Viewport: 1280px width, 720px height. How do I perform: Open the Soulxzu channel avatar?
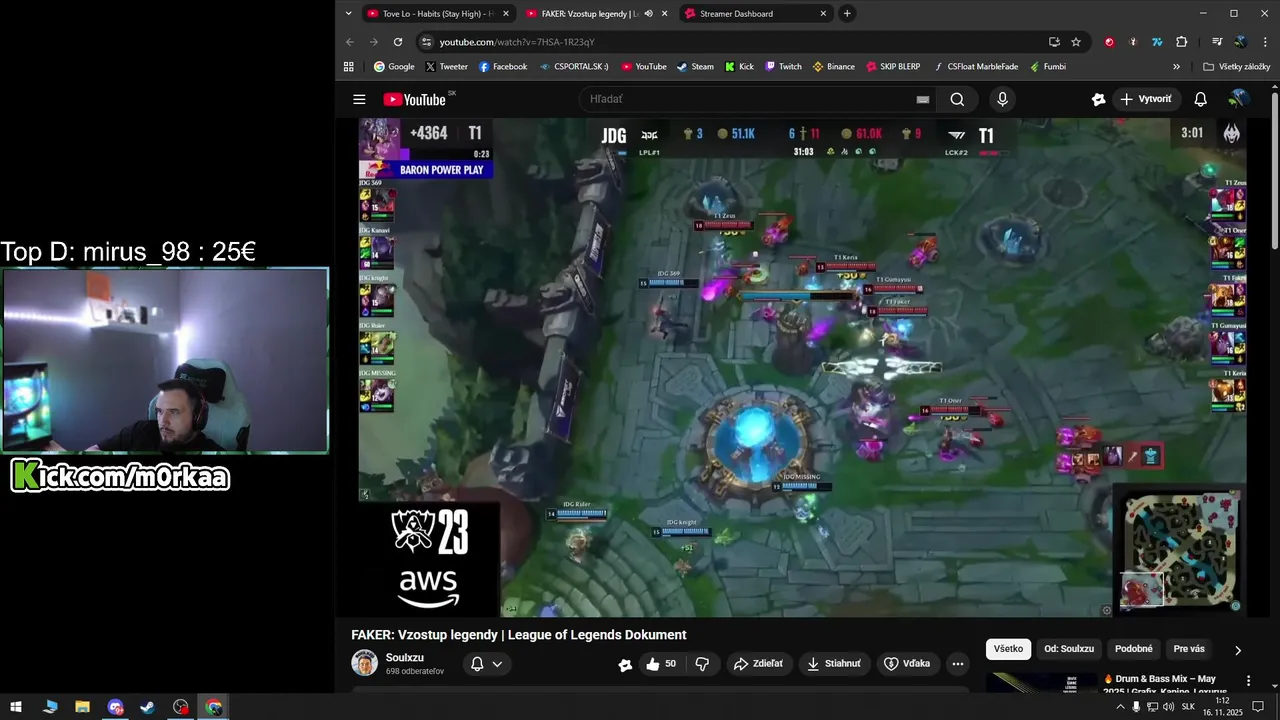click(364, 663)
